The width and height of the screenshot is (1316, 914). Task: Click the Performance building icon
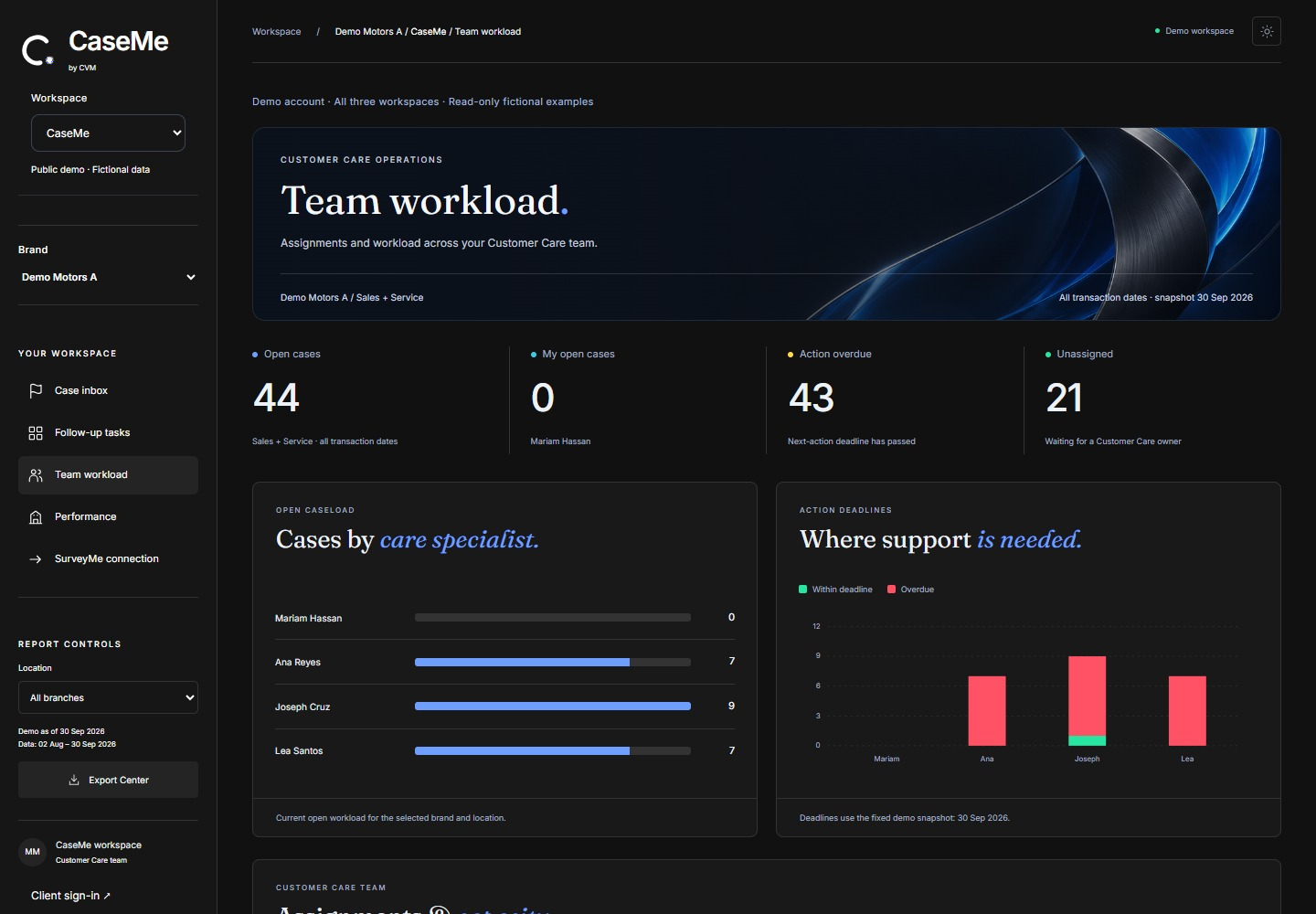click(36, 517)
